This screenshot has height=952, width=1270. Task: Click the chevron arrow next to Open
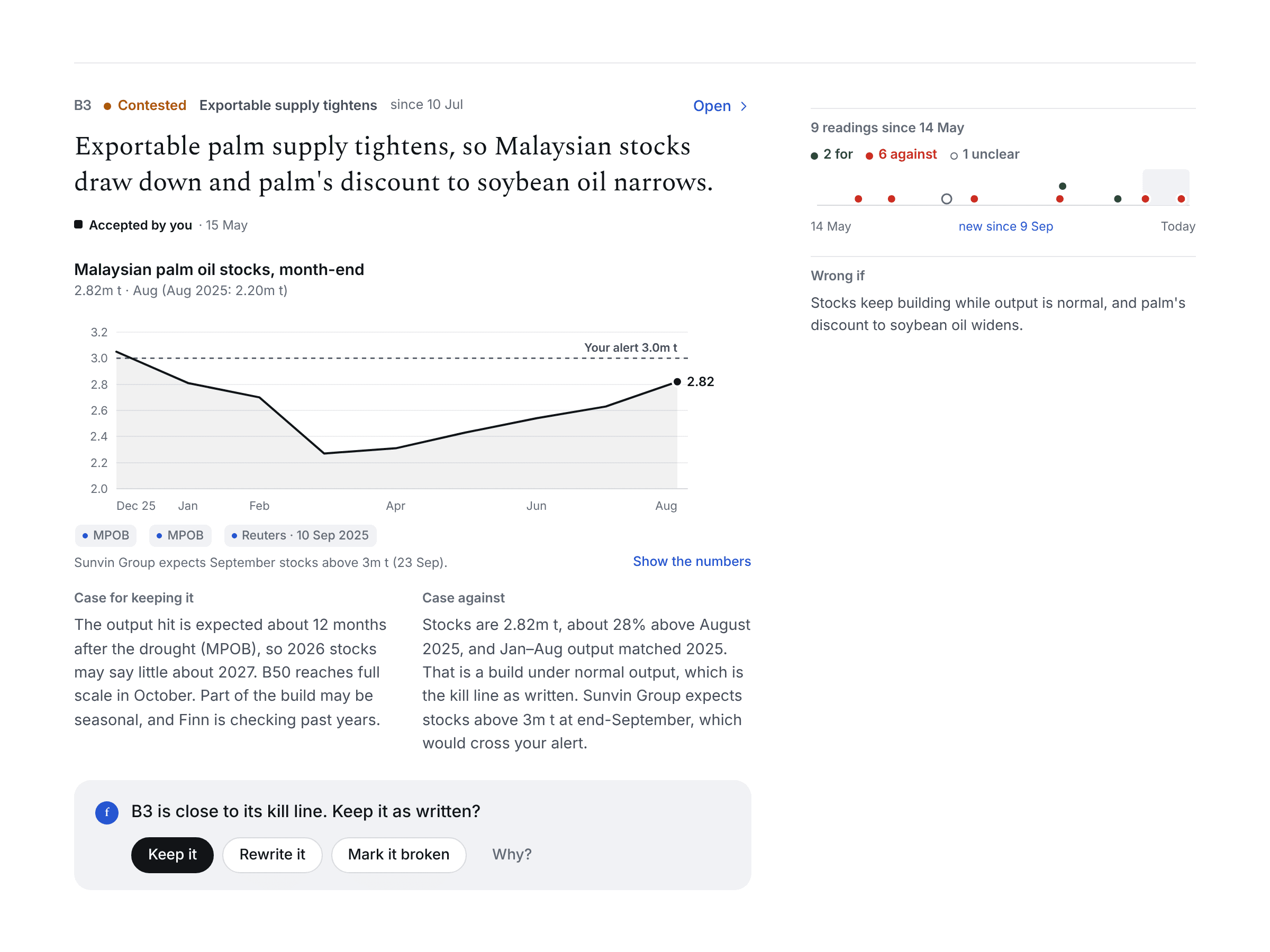point(744,106)
